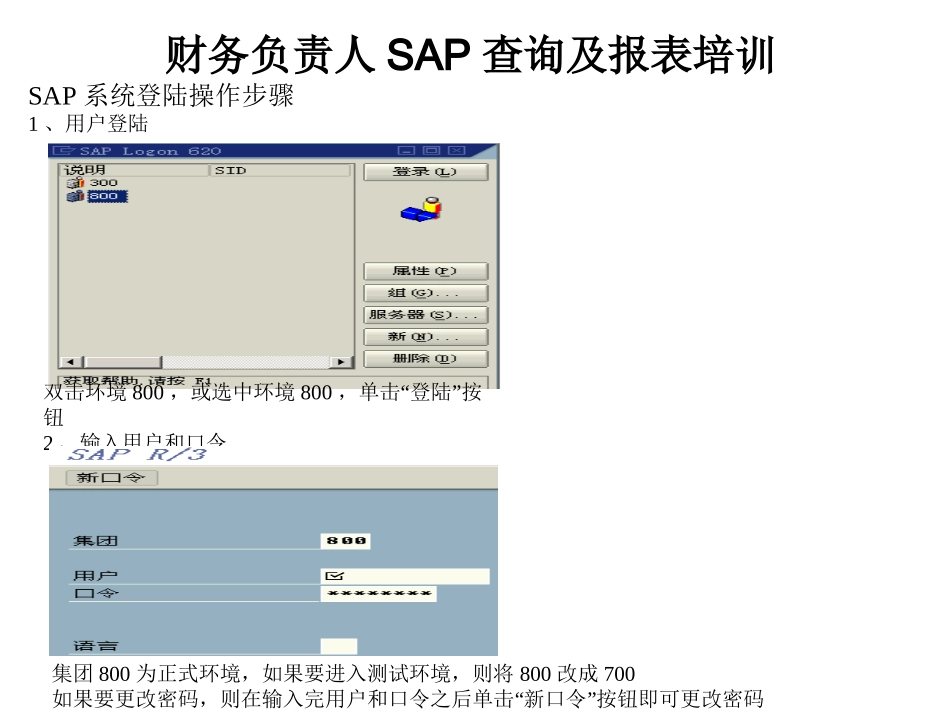Click the 集团 client field showing 800

tap(345, 541)
